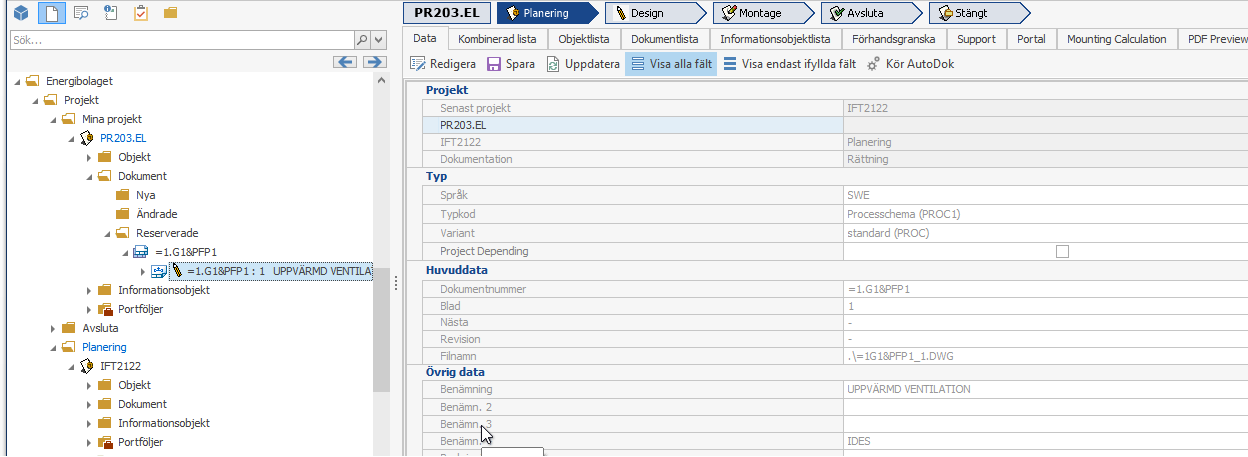Collapse the PR203.EL project node
Screen dimensions: 1248x457
click(x=71, y=138)
